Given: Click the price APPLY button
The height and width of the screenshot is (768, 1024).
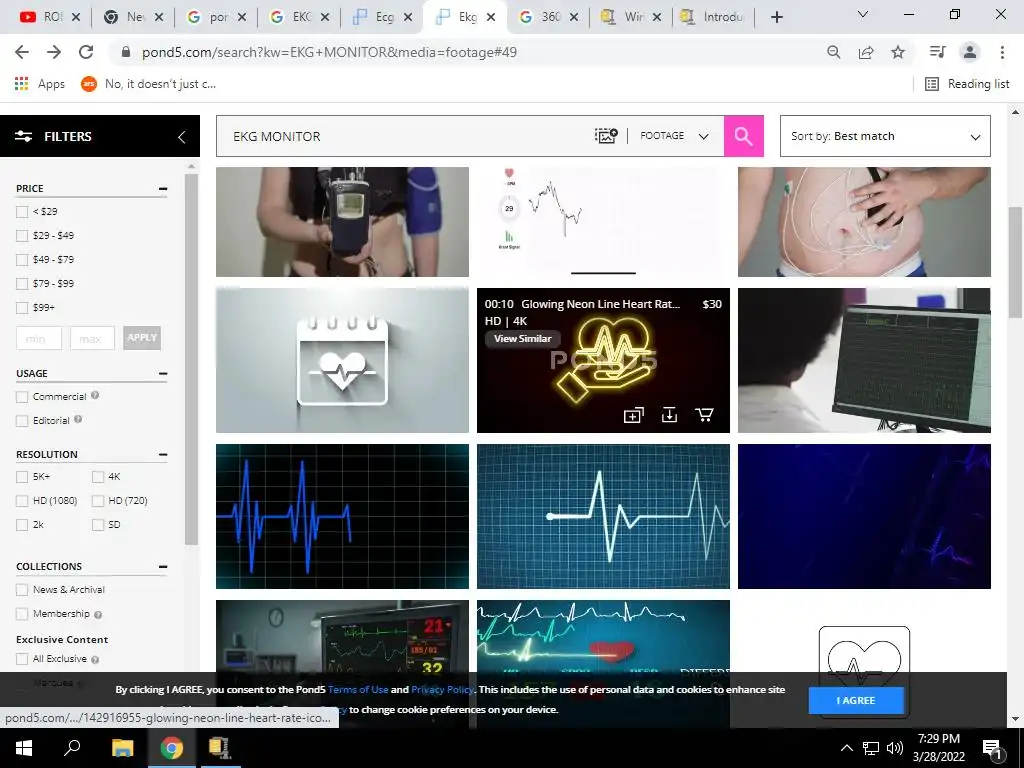Looking at the screenshot, I should tap(142, 338).
